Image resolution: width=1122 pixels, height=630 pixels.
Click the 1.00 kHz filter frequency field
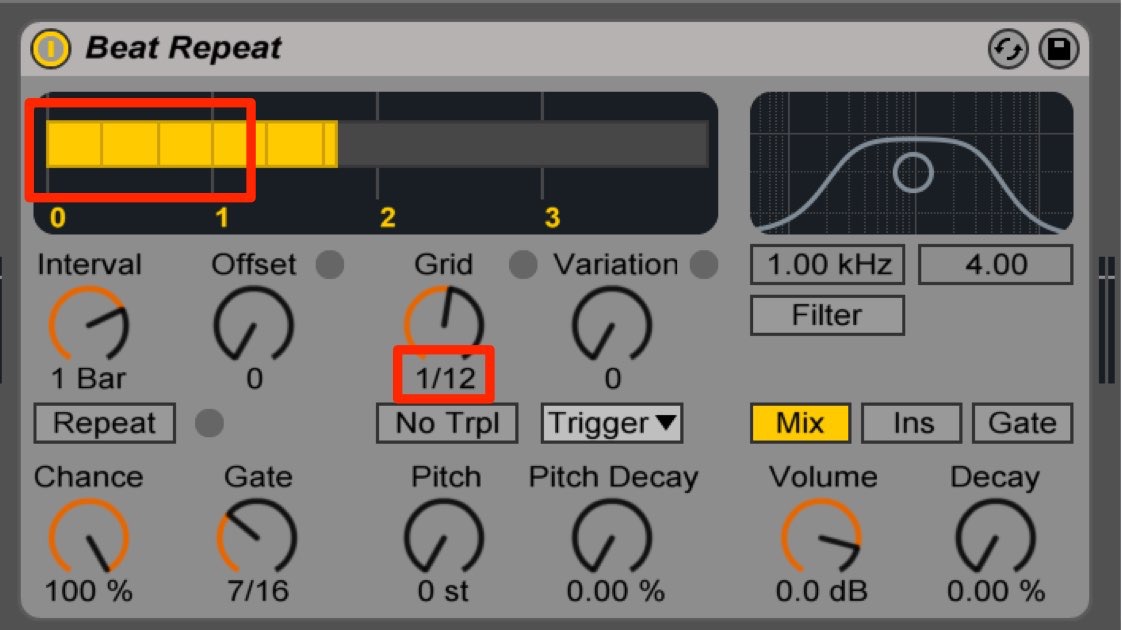[x=827, y=265]
